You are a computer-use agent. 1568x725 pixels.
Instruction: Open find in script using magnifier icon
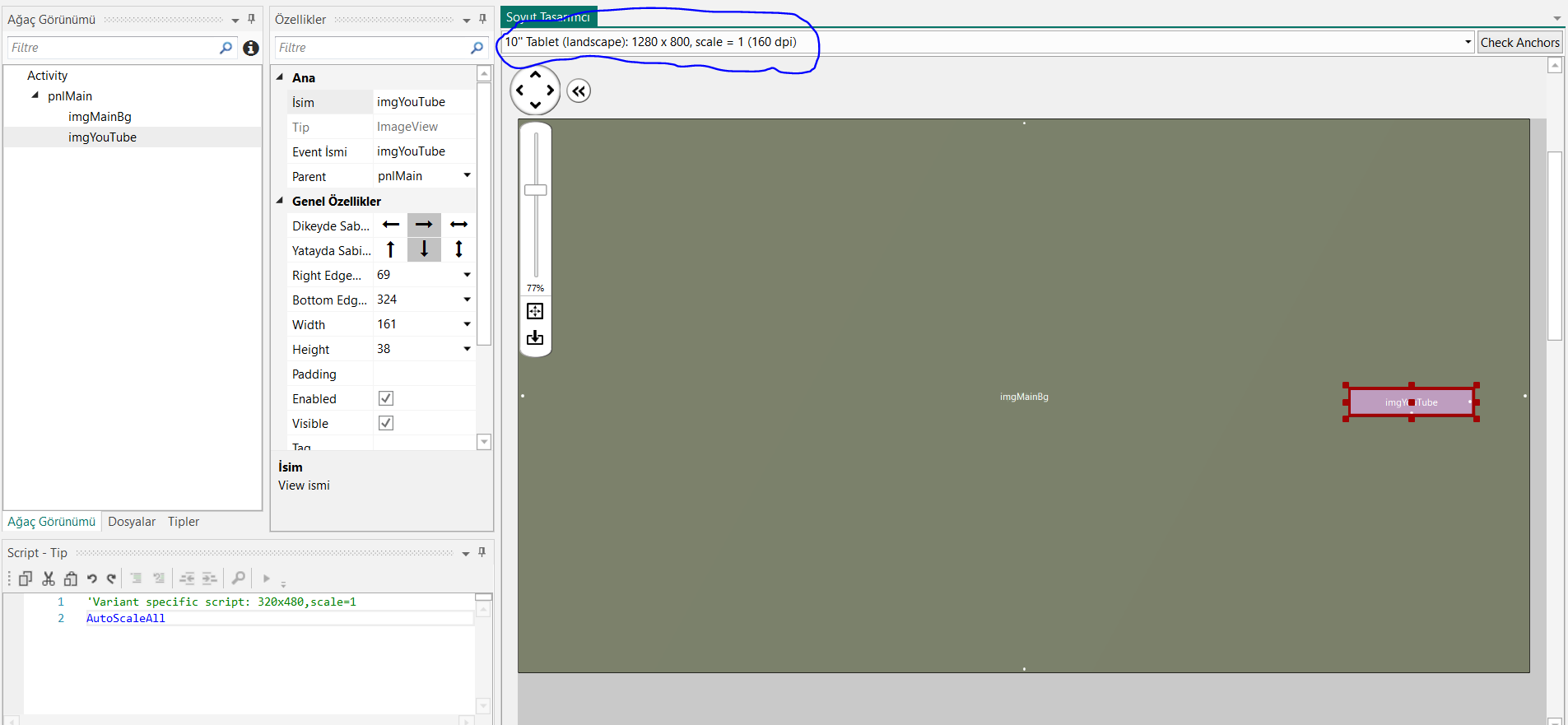point(239,578)
